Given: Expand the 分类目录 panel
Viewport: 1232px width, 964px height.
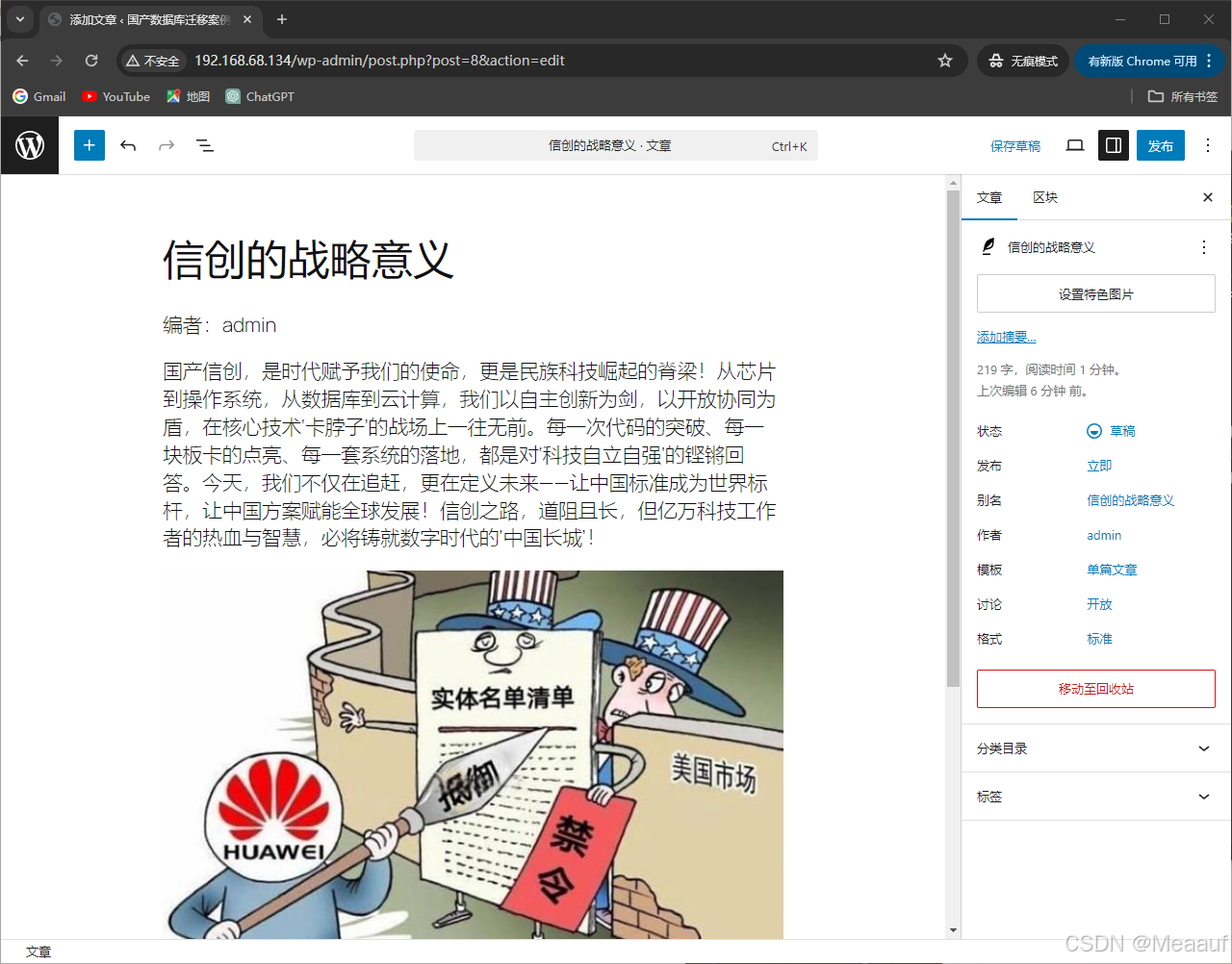Looking at the screenshot, I should (1096, 748).
